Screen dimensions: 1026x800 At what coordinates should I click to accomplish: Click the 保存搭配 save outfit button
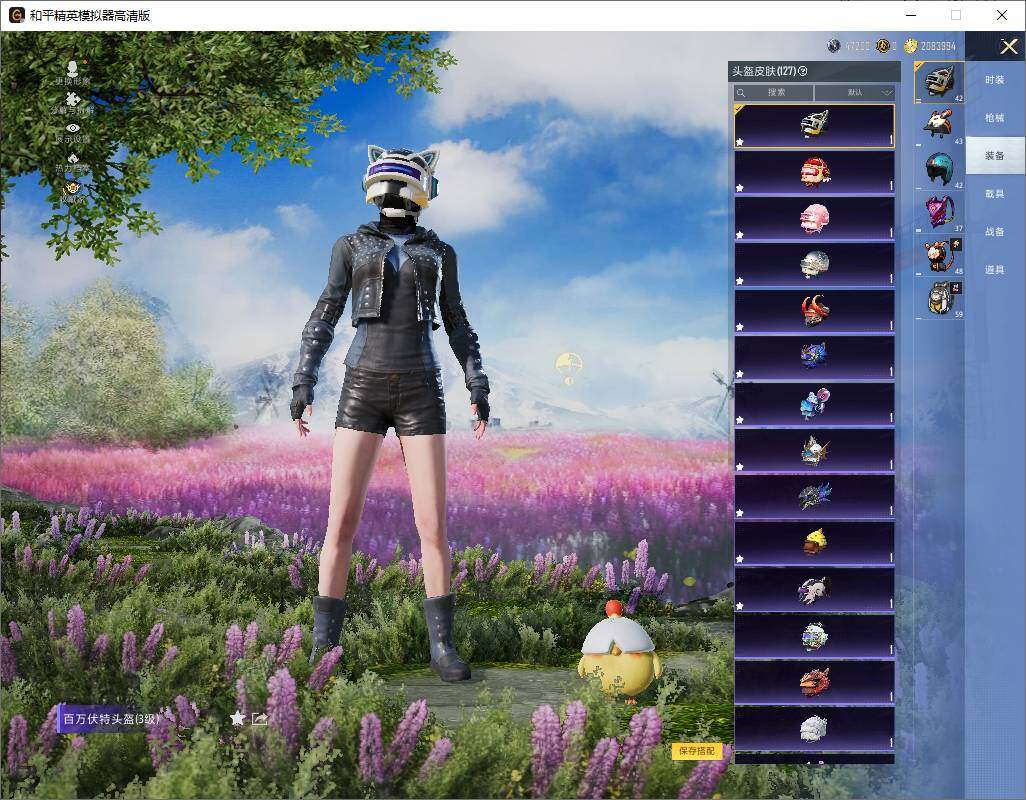point(696,750)
